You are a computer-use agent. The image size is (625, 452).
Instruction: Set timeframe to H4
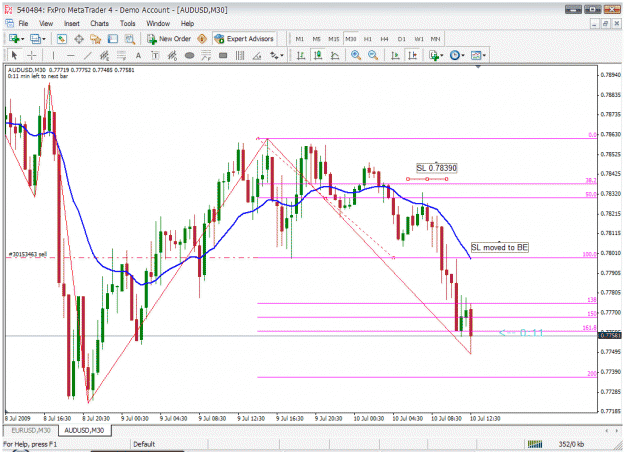click(384, 39)
